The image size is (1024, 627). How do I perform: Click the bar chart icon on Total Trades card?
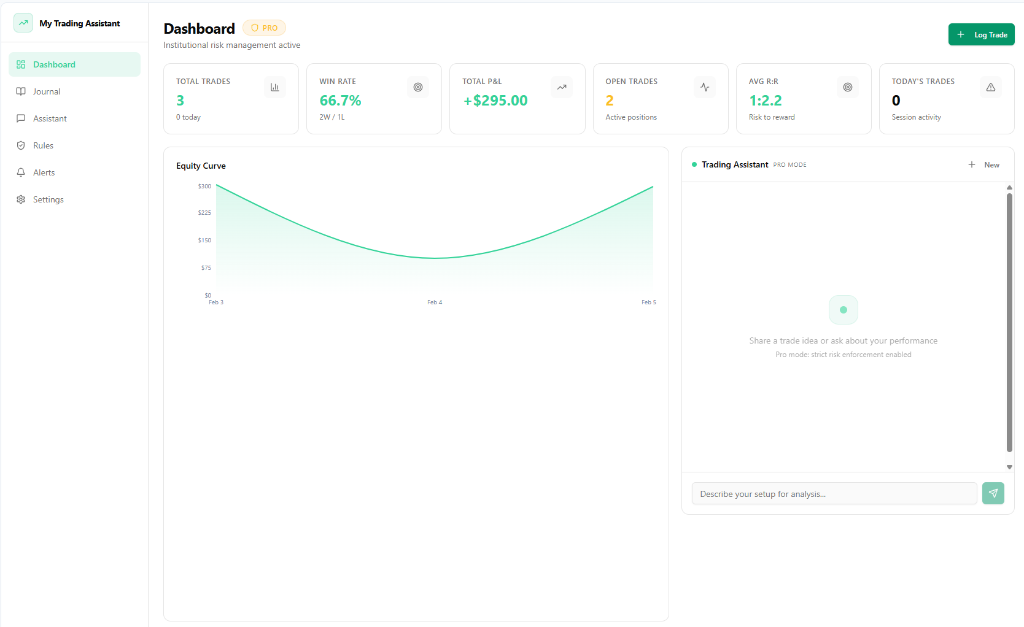[275, 88]
